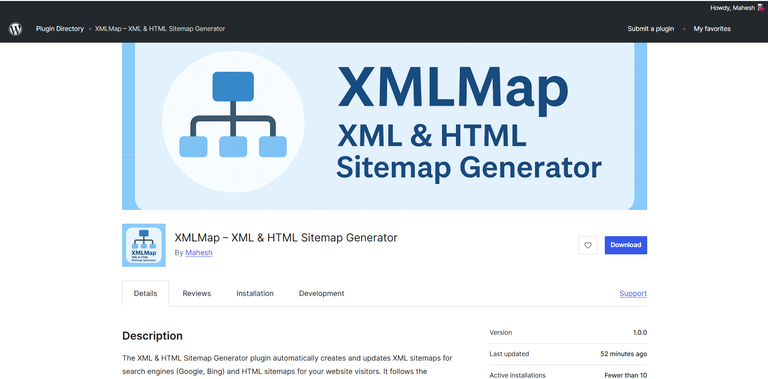The height and width of the screenshot is (379, 768).
Task: Click the XMLMap banner image
Action: (384, 126)
